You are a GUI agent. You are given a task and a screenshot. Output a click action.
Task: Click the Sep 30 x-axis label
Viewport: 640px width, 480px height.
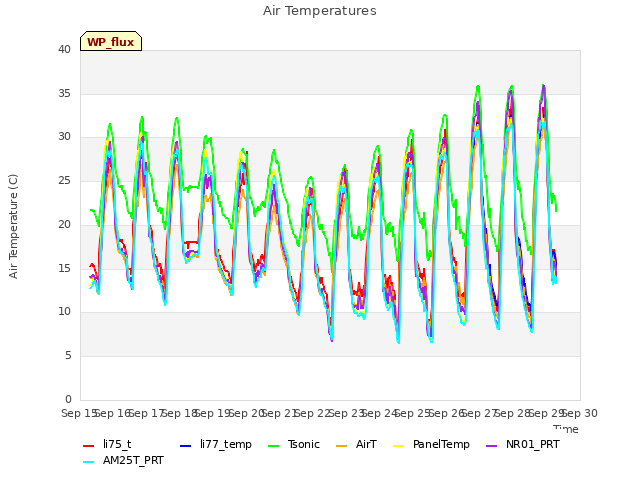[x=580, y=413]
